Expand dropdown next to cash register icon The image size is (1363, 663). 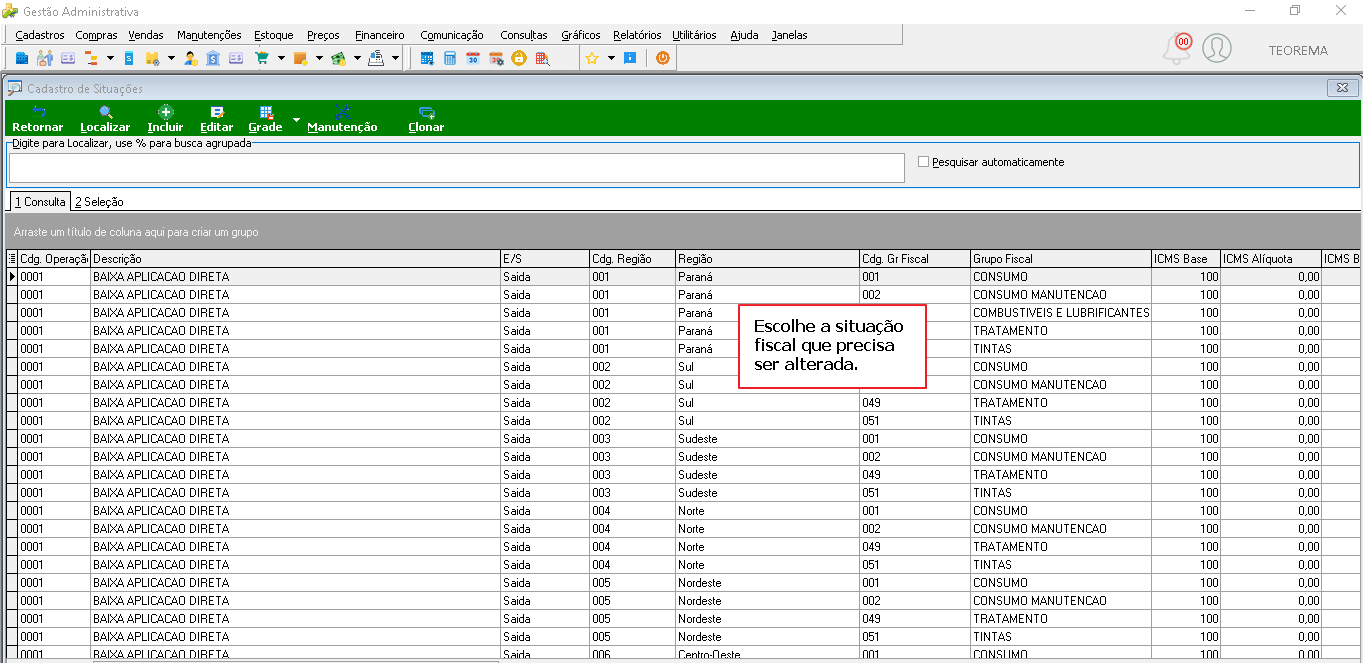[x=395, y=58]
